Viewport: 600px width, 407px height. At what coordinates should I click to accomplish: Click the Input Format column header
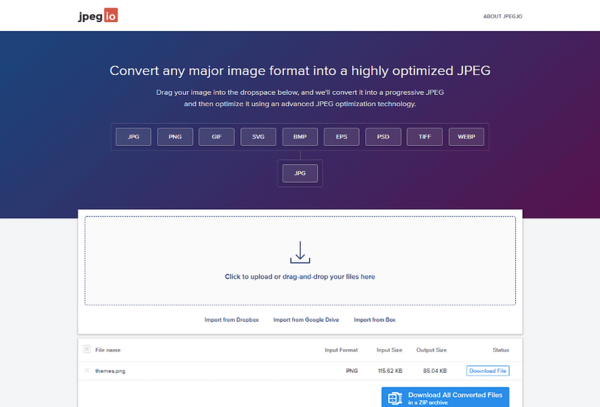click(x=341, y=350)
